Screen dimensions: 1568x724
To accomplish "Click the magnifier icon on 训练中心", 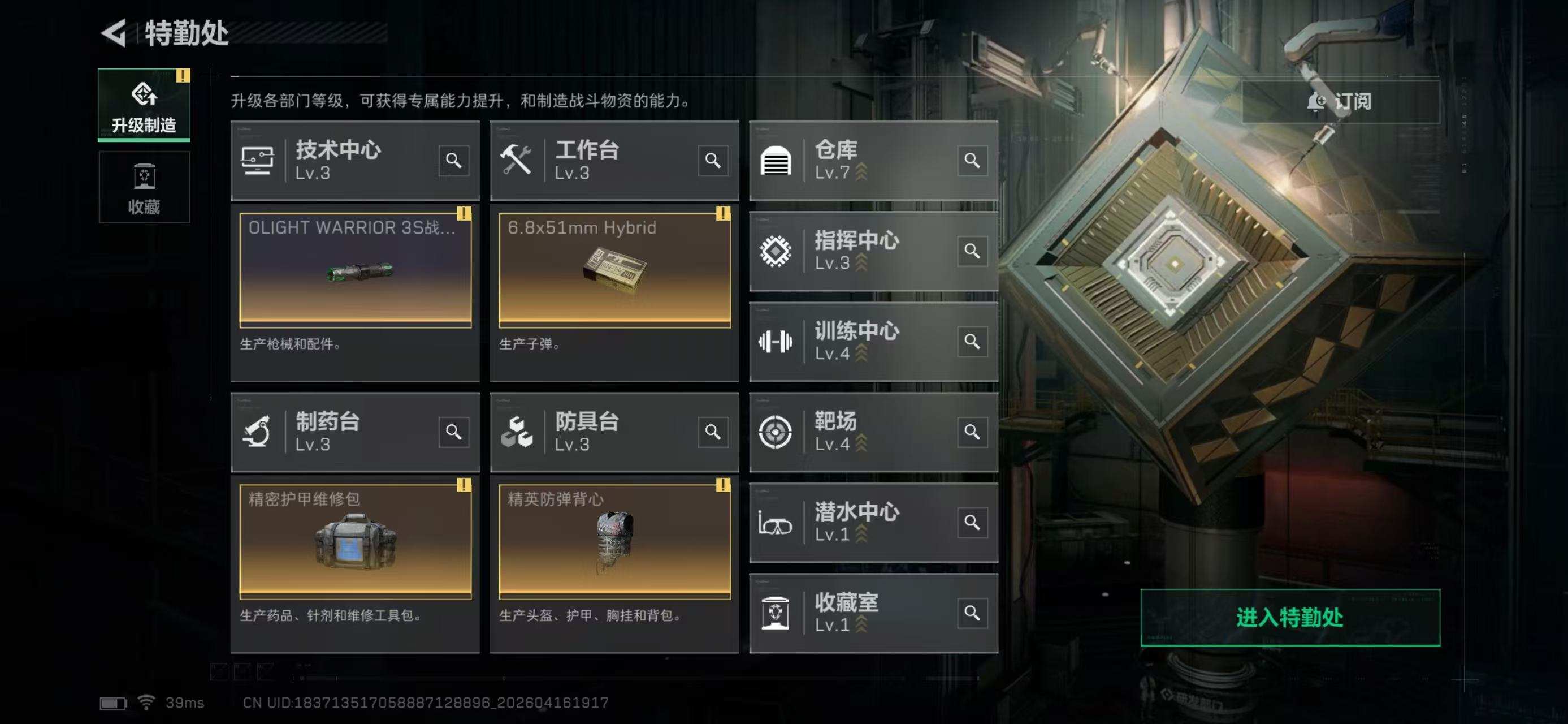I will click(972, 342).
